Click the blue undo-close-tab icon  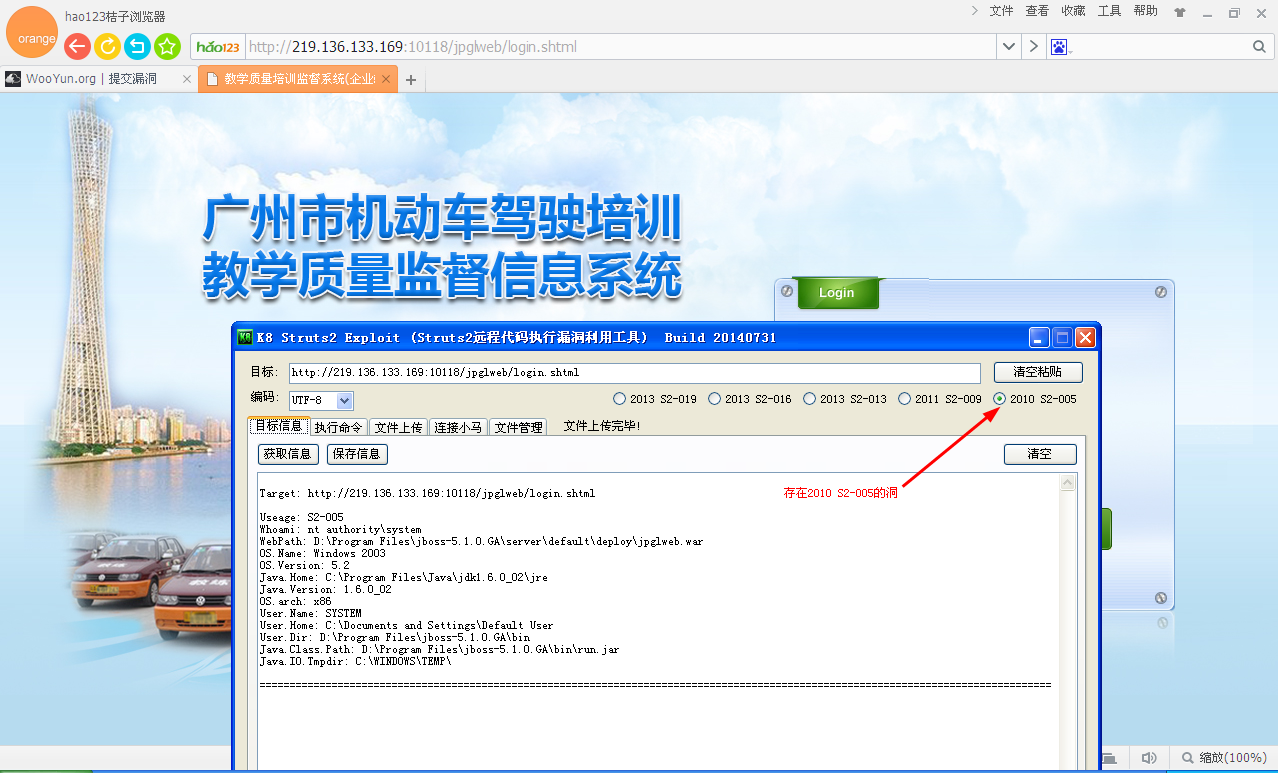tap(137, 46)
